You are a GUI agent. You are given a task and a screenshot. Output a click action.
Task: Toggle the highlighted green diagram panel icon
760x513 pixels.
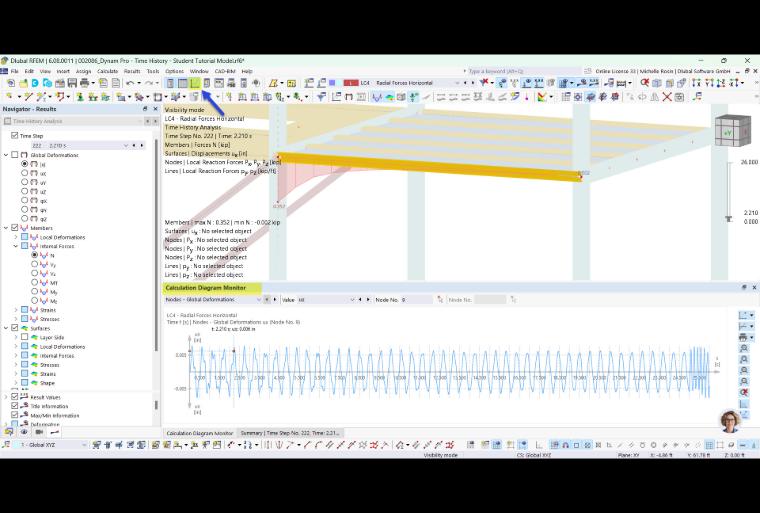(194, 83)
